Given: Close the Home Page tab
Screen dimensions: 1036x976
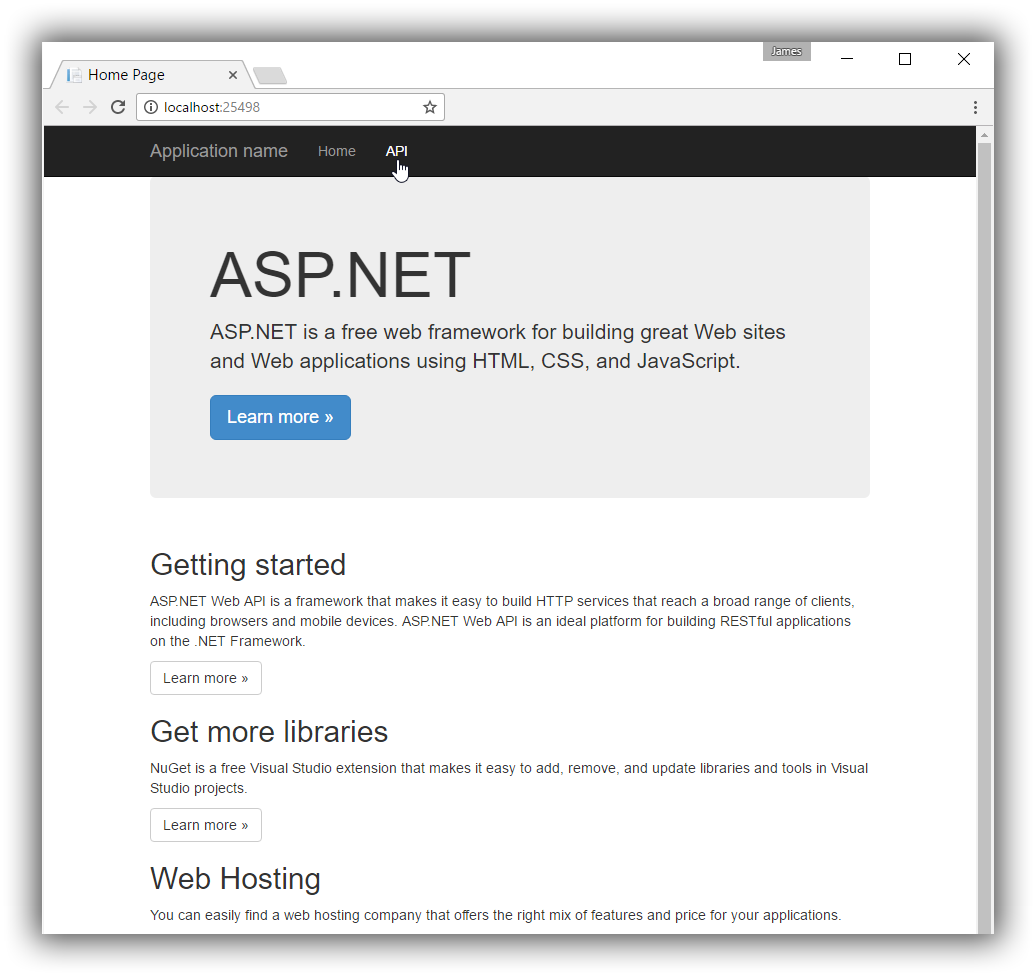Looking at the screenshot, I should click(x=233, y=75).
